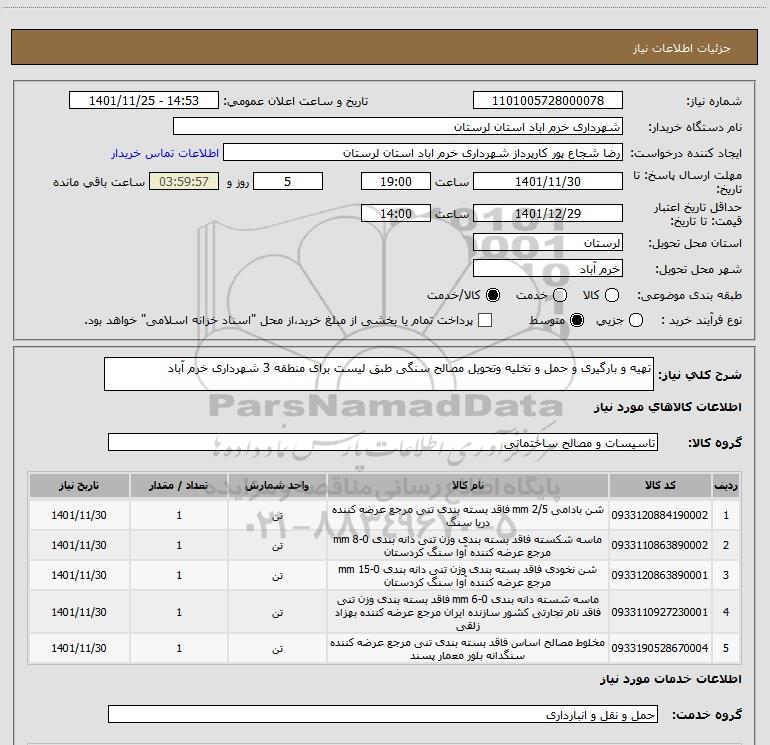
Task: Click the تاریخ نیاز column header
Action: (x=79, y=486)
